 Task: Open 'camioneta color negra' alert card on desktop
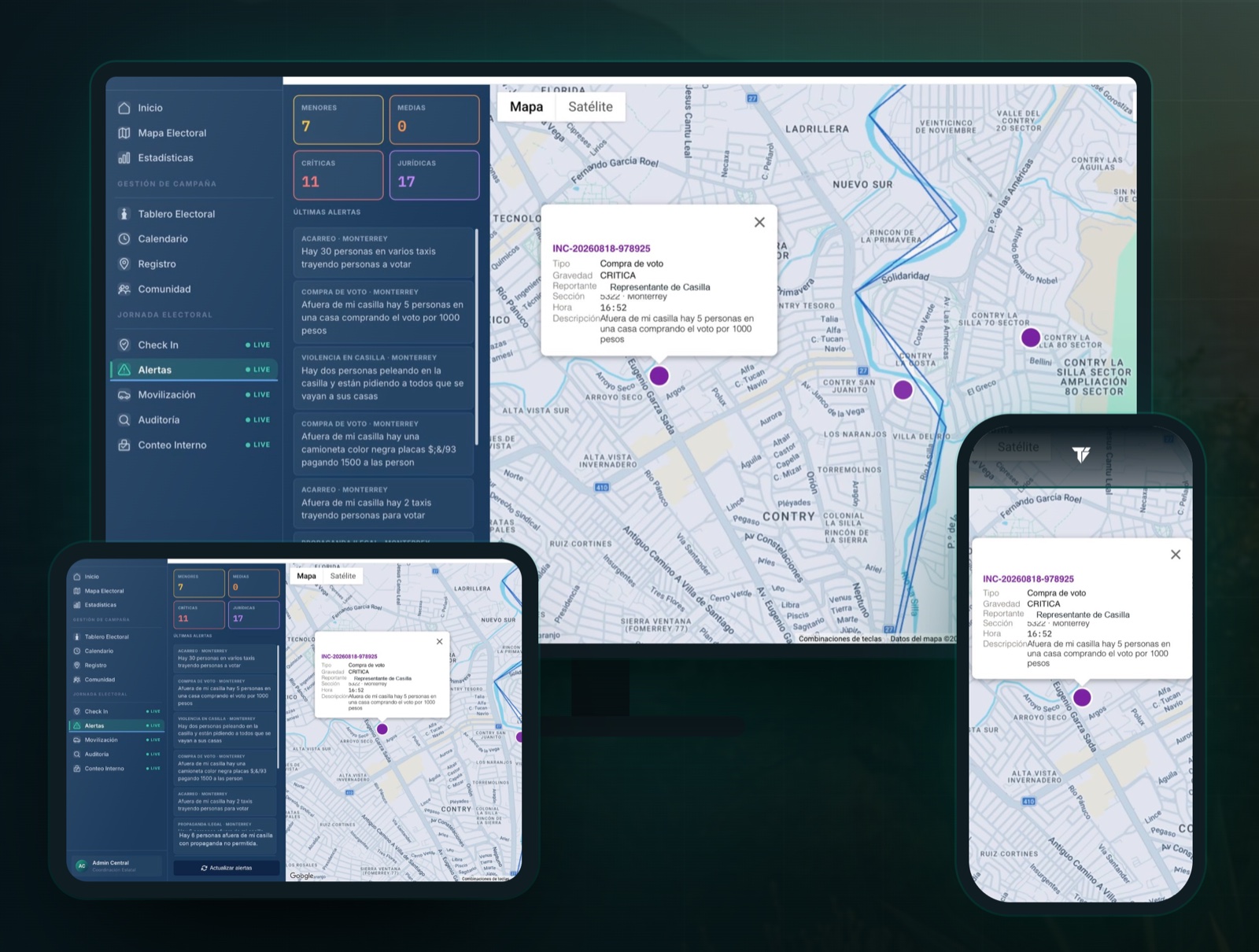(x=383, y=444)
